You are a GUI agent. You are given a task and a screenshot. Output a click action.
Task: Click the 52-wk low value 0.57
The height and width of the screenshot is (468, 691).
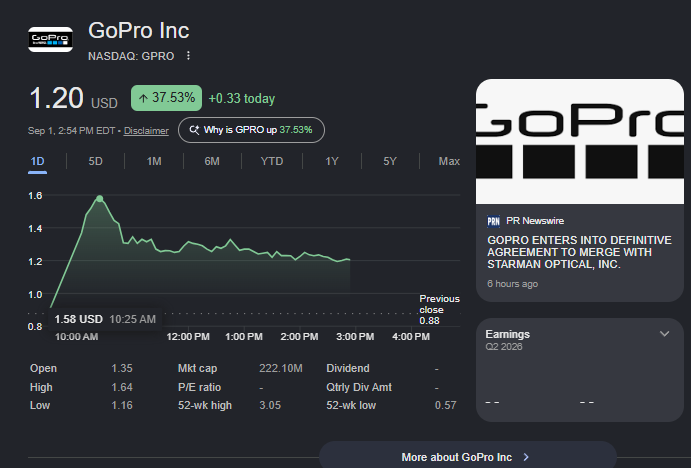(x=446, y=405)
